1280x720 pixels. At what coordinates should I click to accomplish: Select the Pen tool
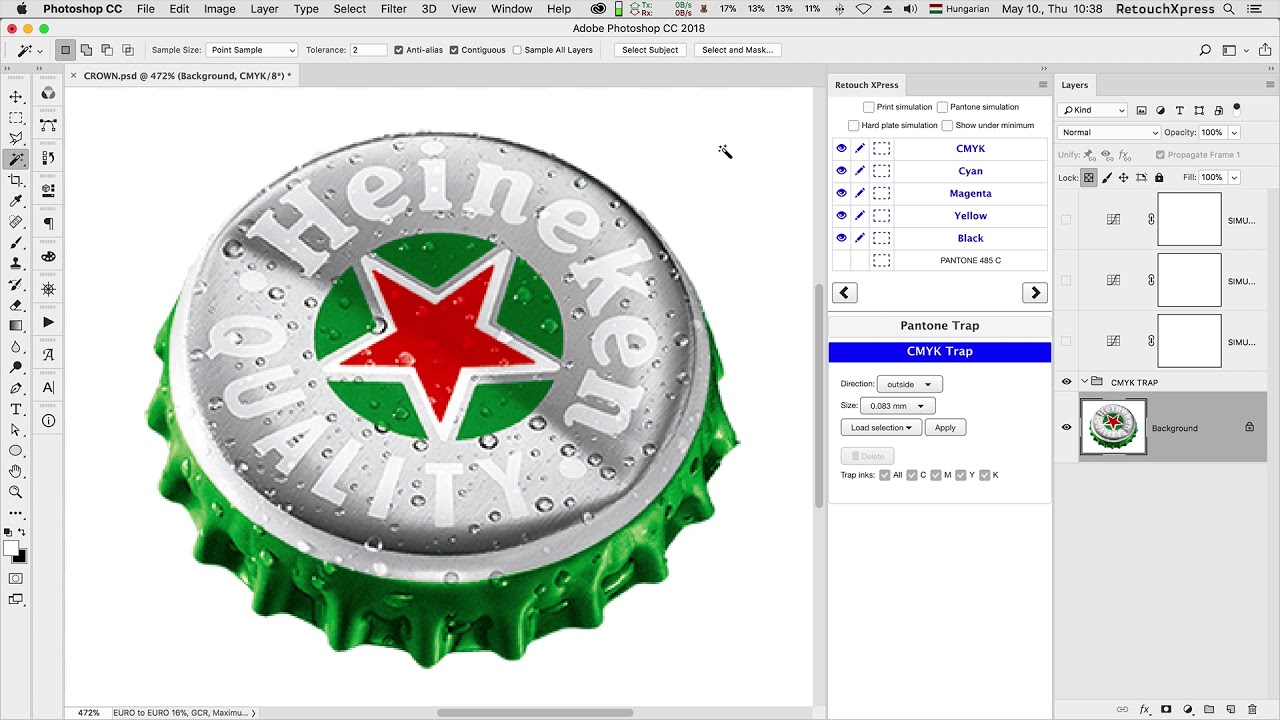coord(16,388)
